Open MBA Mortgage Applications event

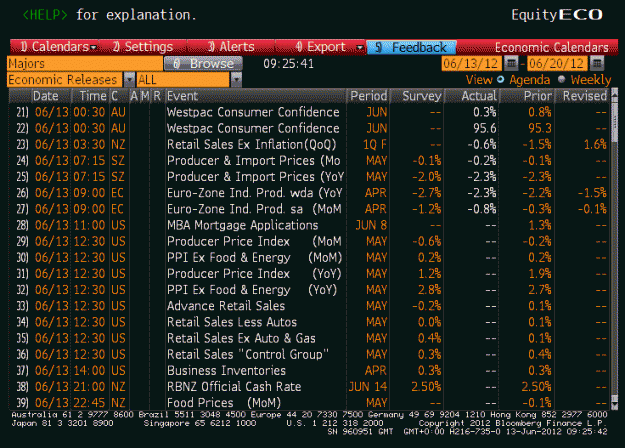(309, 225)
